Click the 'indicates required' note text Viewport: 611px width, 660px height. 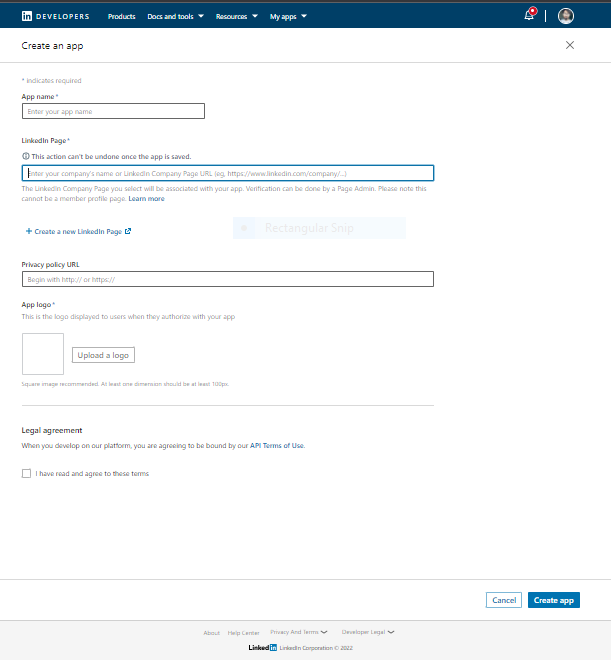pos(52,80)
